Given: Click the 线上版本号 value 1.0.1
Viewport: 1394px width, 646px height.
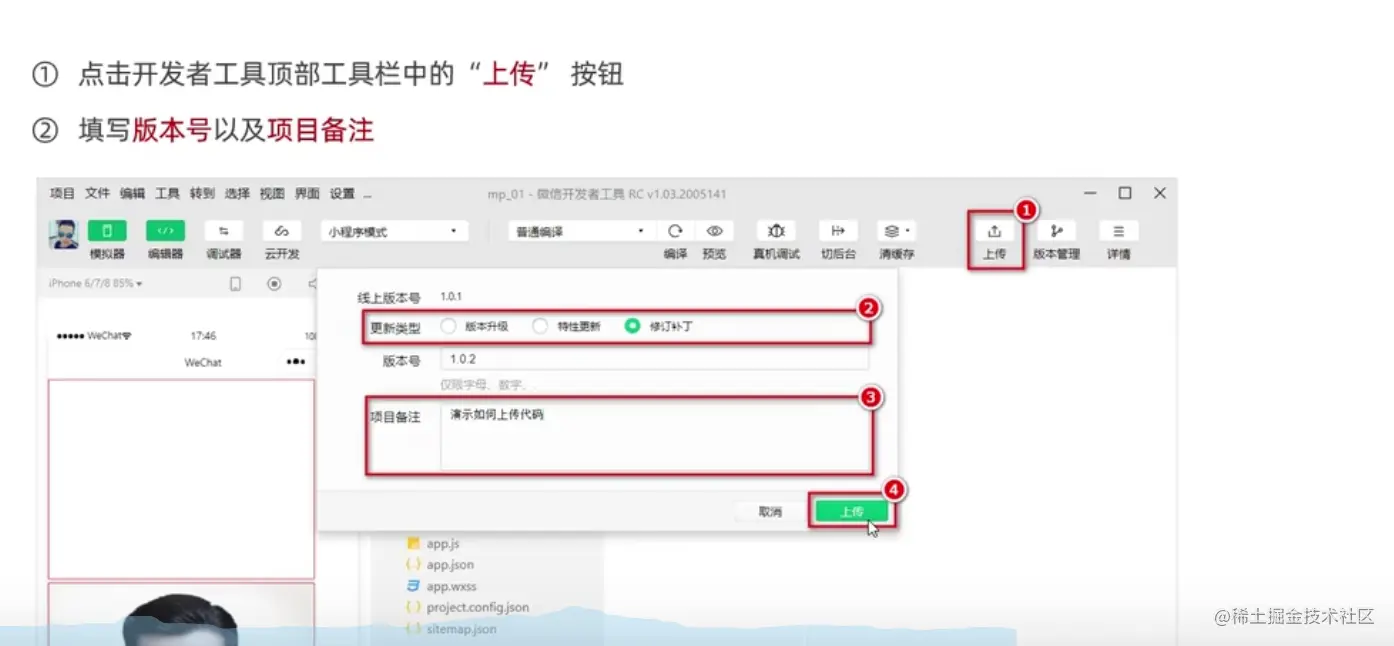Looking at the screenshot, I should pos(451,297).
